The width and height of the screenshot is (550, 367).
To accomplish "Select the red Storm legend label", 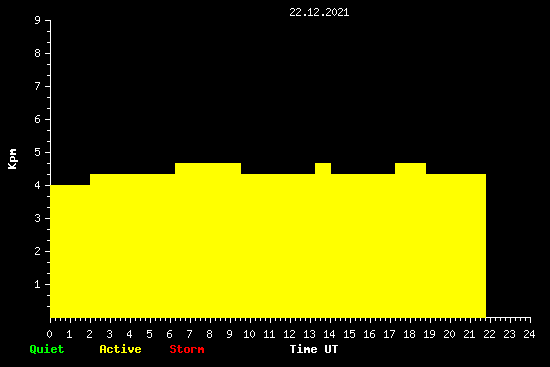I will click(x=187, y=349).
